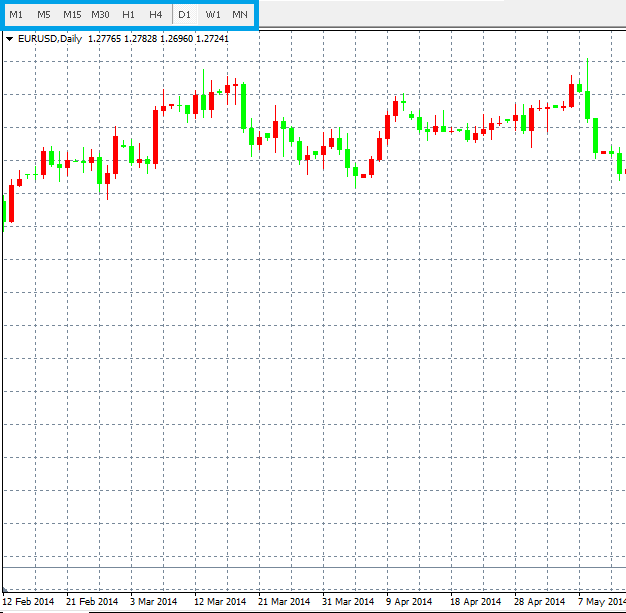The width and height of the screenshot is (626, 613).
Task: Expand the triangle arrow beside EURUSD,Daily
Action: [x=10, y=40]
